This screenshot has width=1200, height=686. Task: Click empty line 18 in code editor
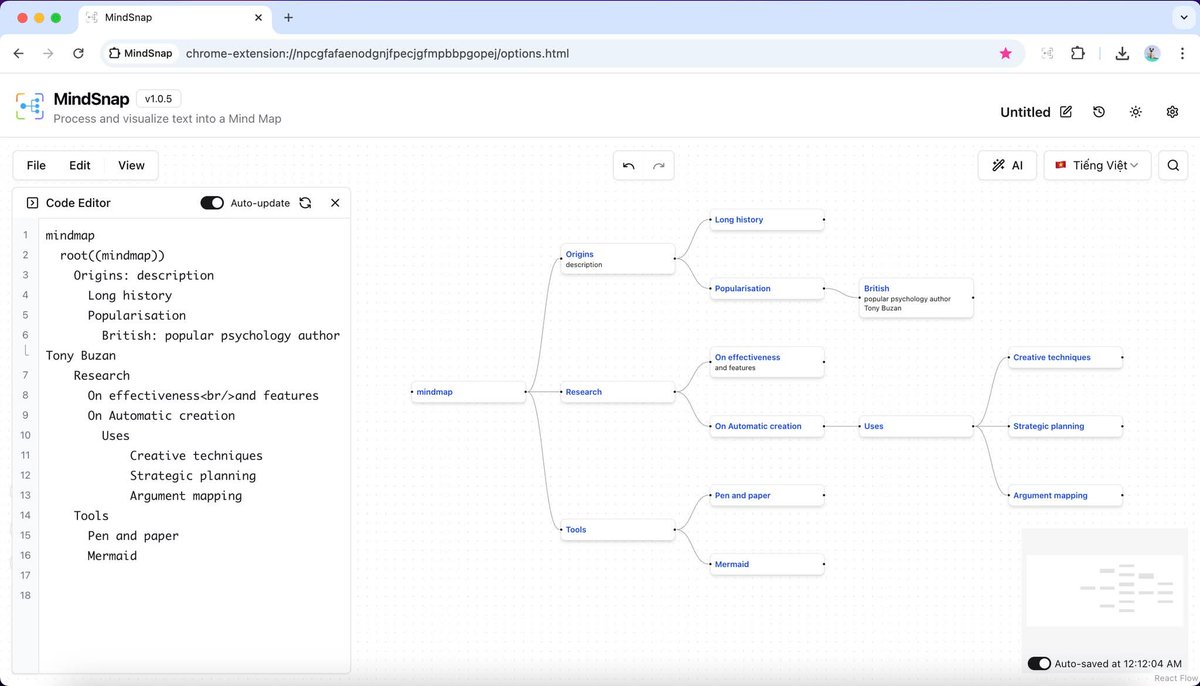tap(195, 595)
